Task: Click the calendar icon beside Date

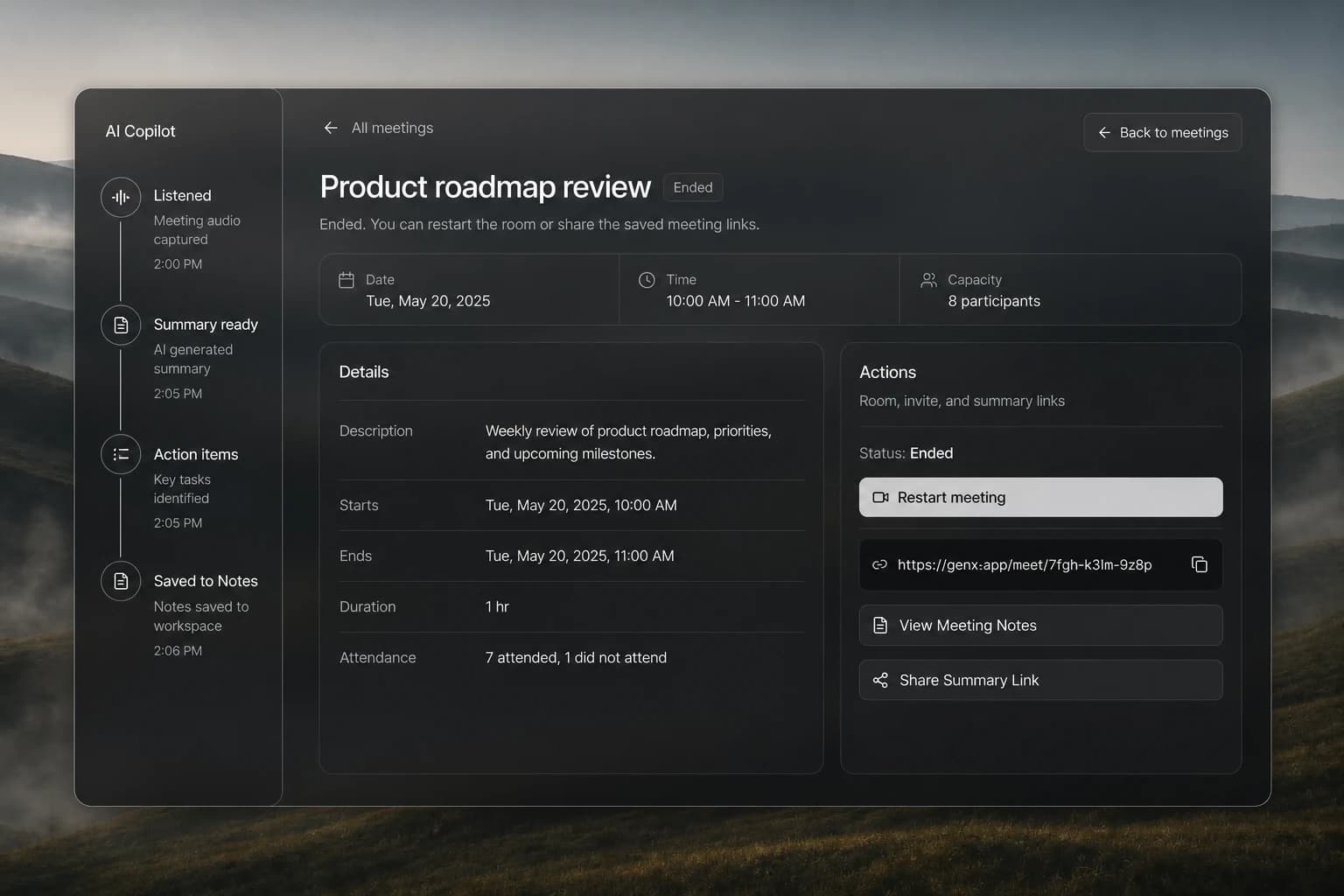Action: coord(346,280)
